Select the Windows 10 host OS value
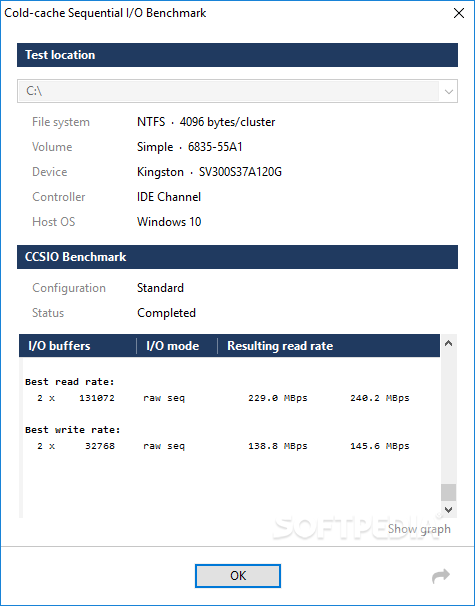This screenshot has height=606, width=475. click(169, 222)
